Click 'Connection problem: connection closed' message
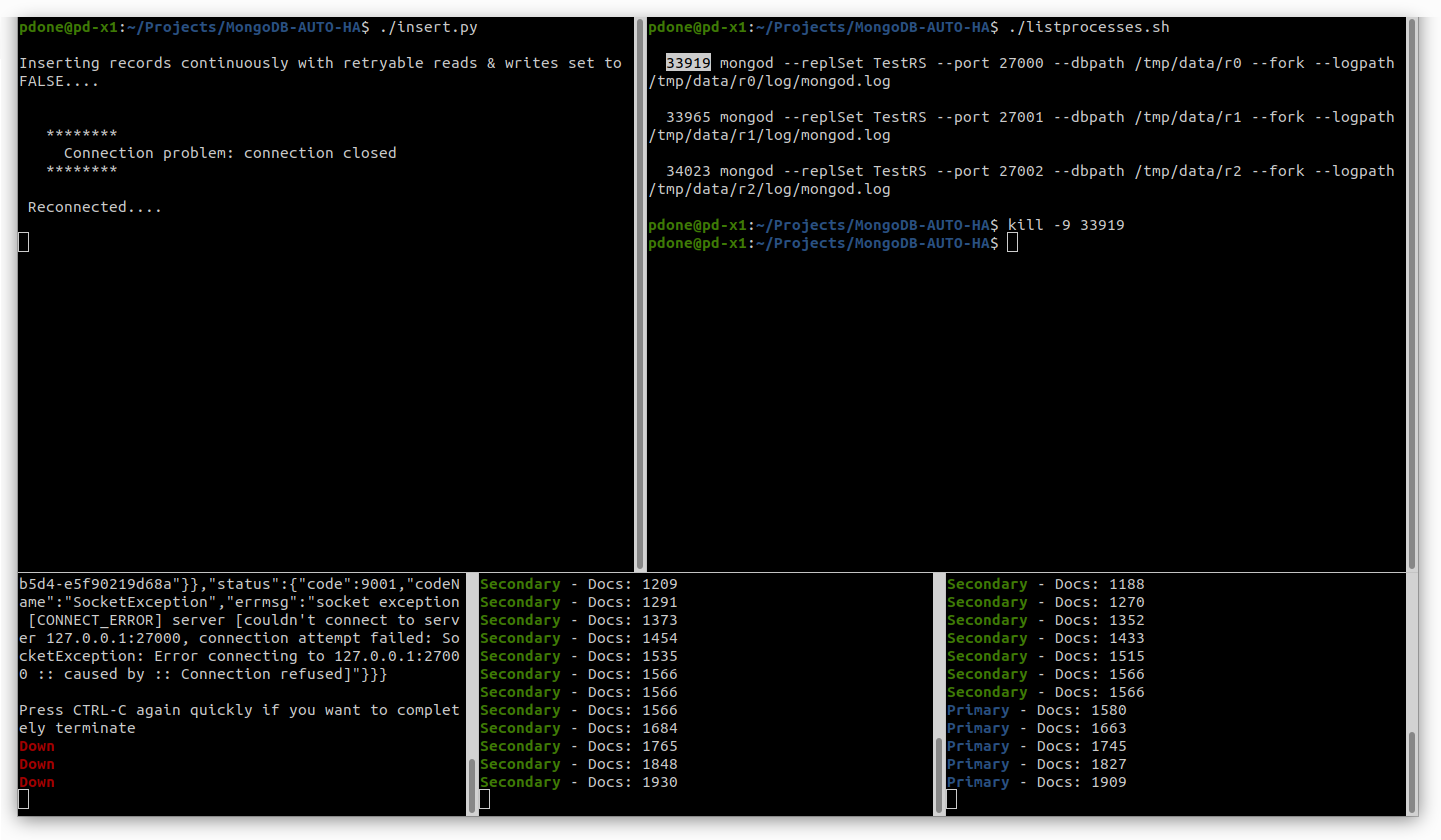 click(x=230, y=153)
